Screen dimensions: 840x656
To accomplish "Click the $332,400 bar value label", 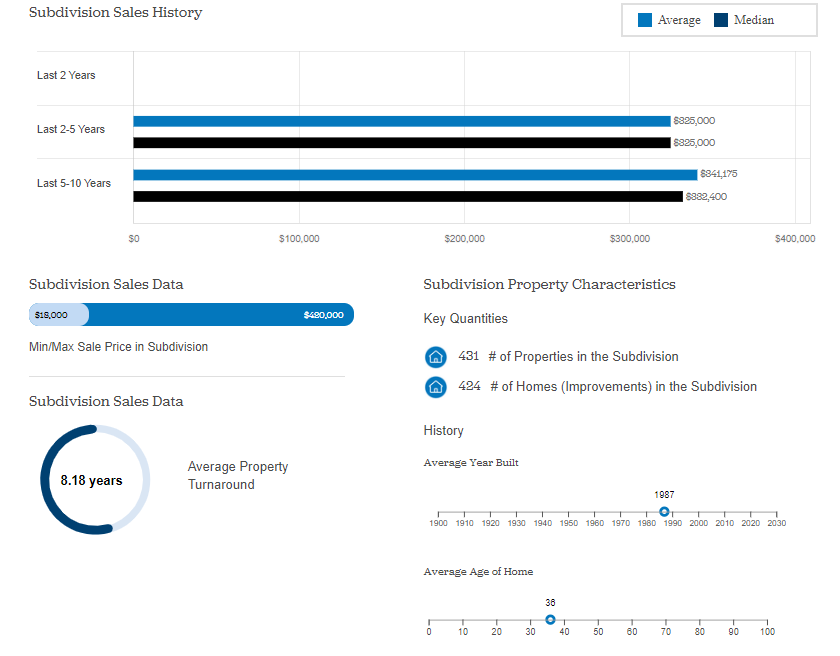I will (x=706, y=197).
